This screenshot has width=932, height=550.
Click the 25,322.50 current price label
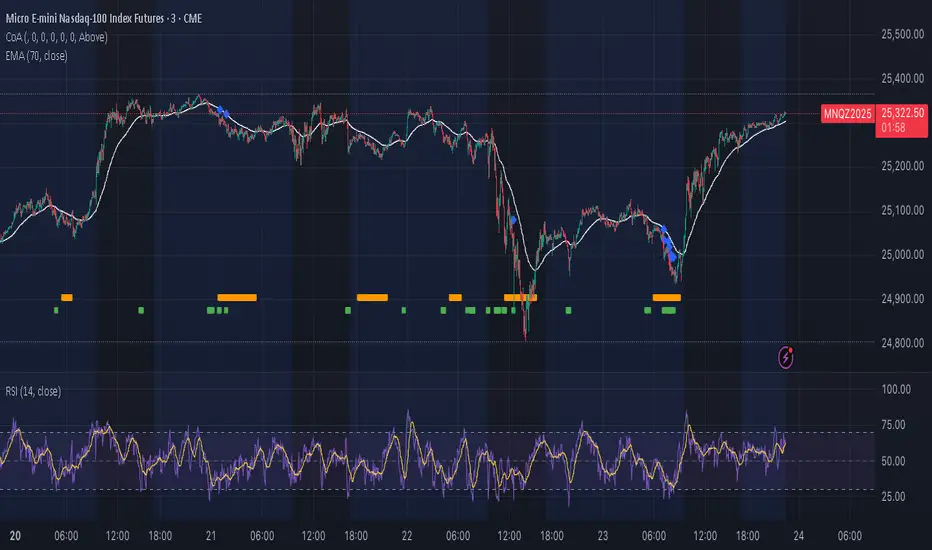coord(902,113)
